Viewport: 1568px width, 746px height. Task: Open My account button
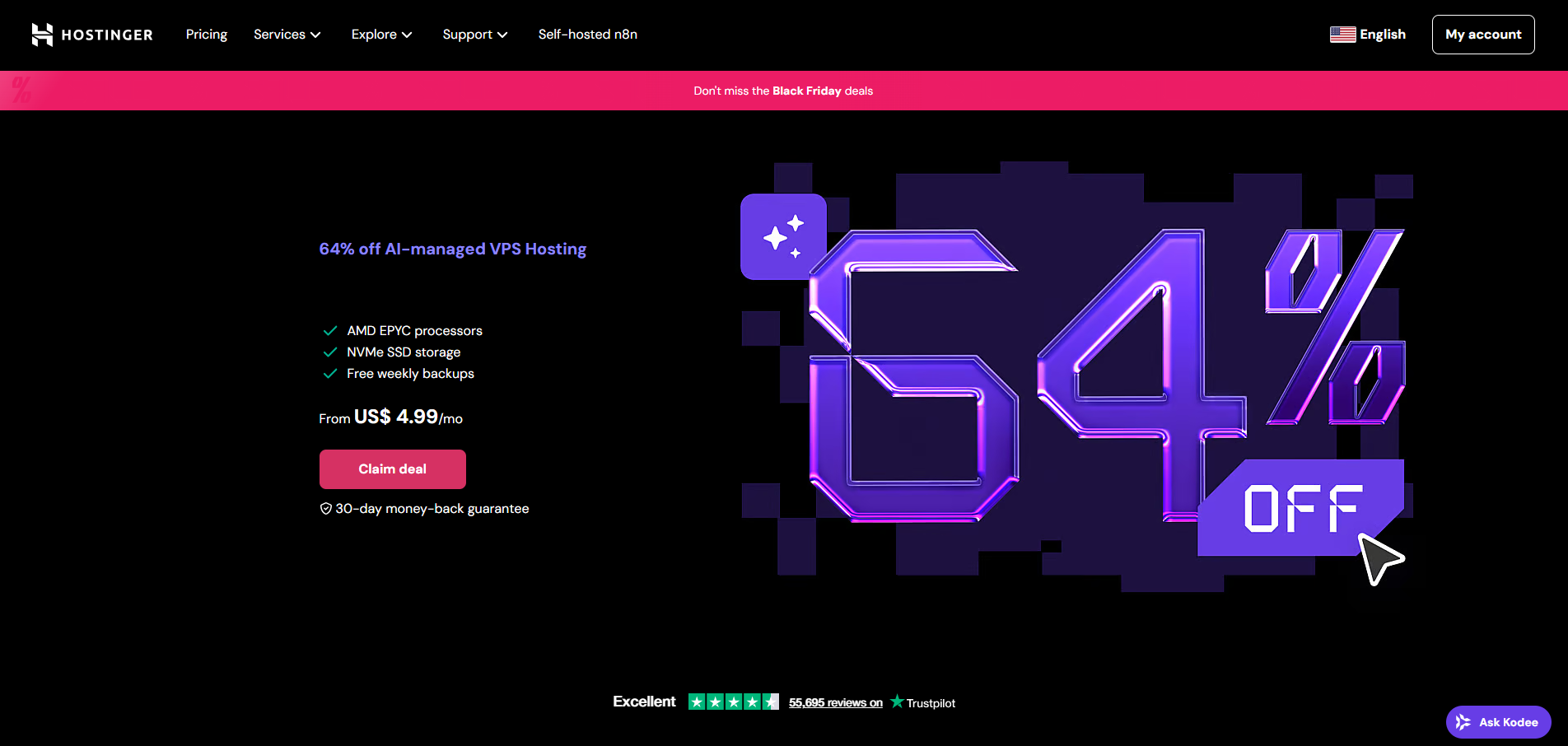pyautogui.click(x=1482, y=35)
